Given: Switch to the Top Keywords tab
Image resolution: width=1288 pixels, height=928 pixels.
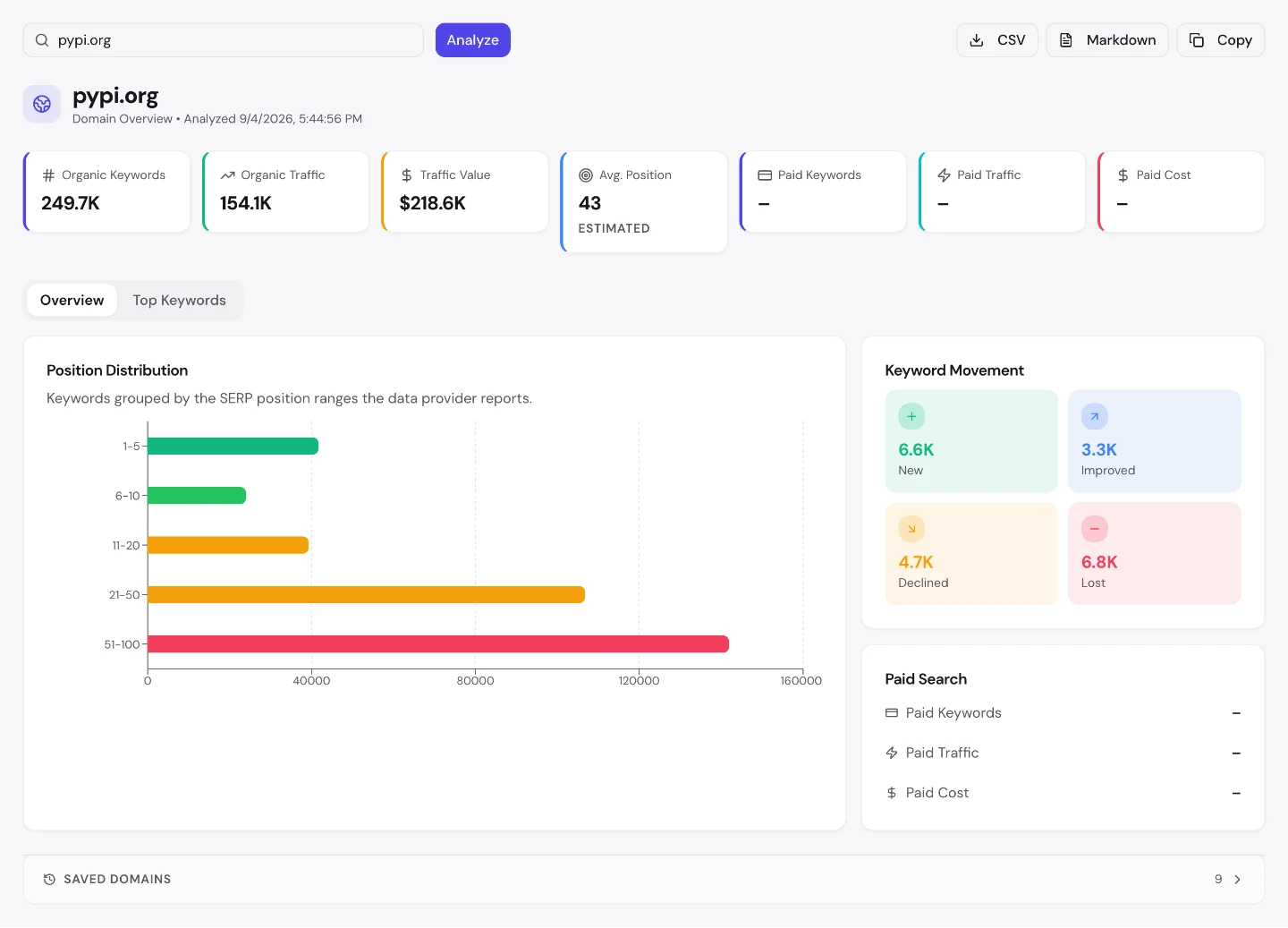Looking at the screenshot, I should pyautogui.click(x=180, y=301).
